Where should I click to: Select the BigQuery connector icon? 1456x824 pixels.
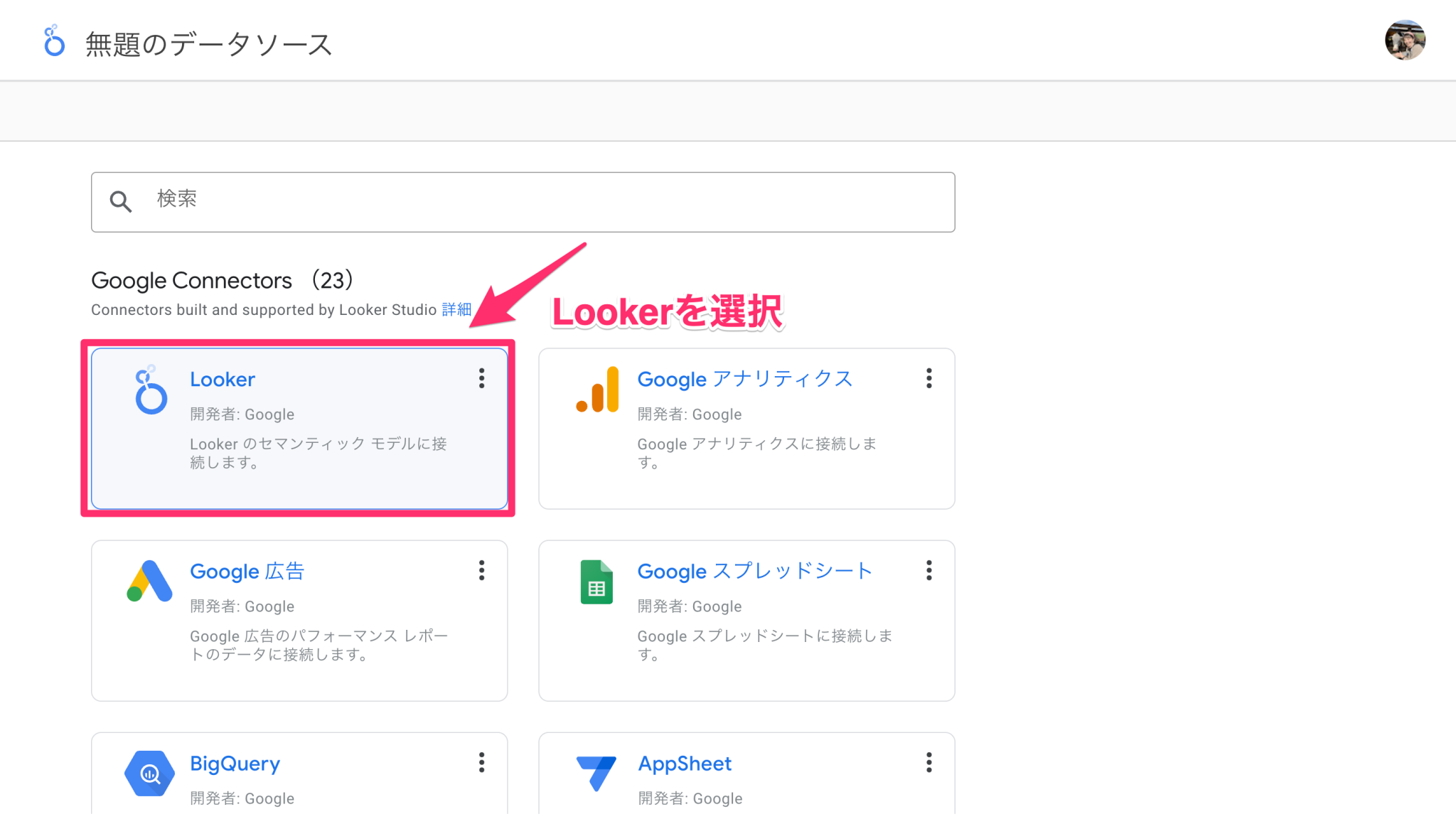pyautogui.click(x=149, y=774)
